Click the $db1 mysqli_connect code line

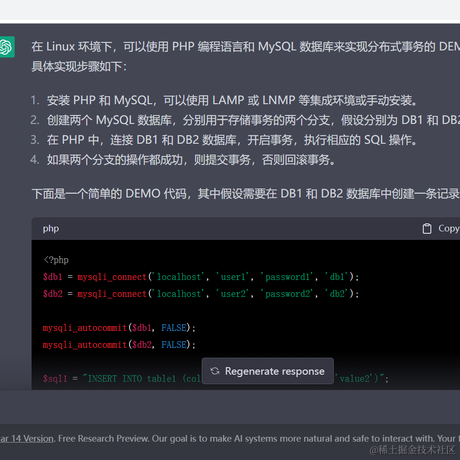[201, 277]
